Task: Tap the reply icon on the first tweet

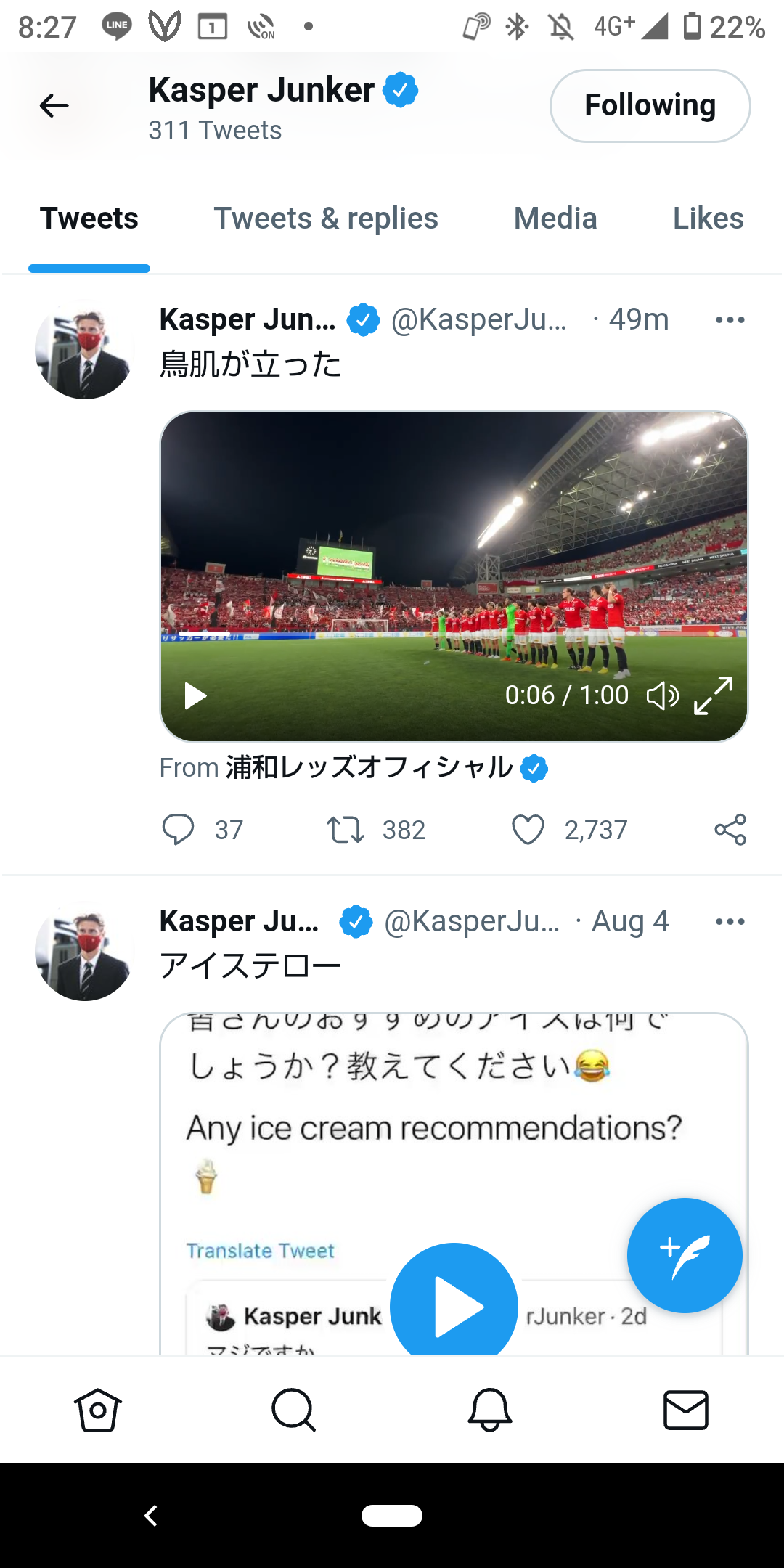Action: (178, 830)
